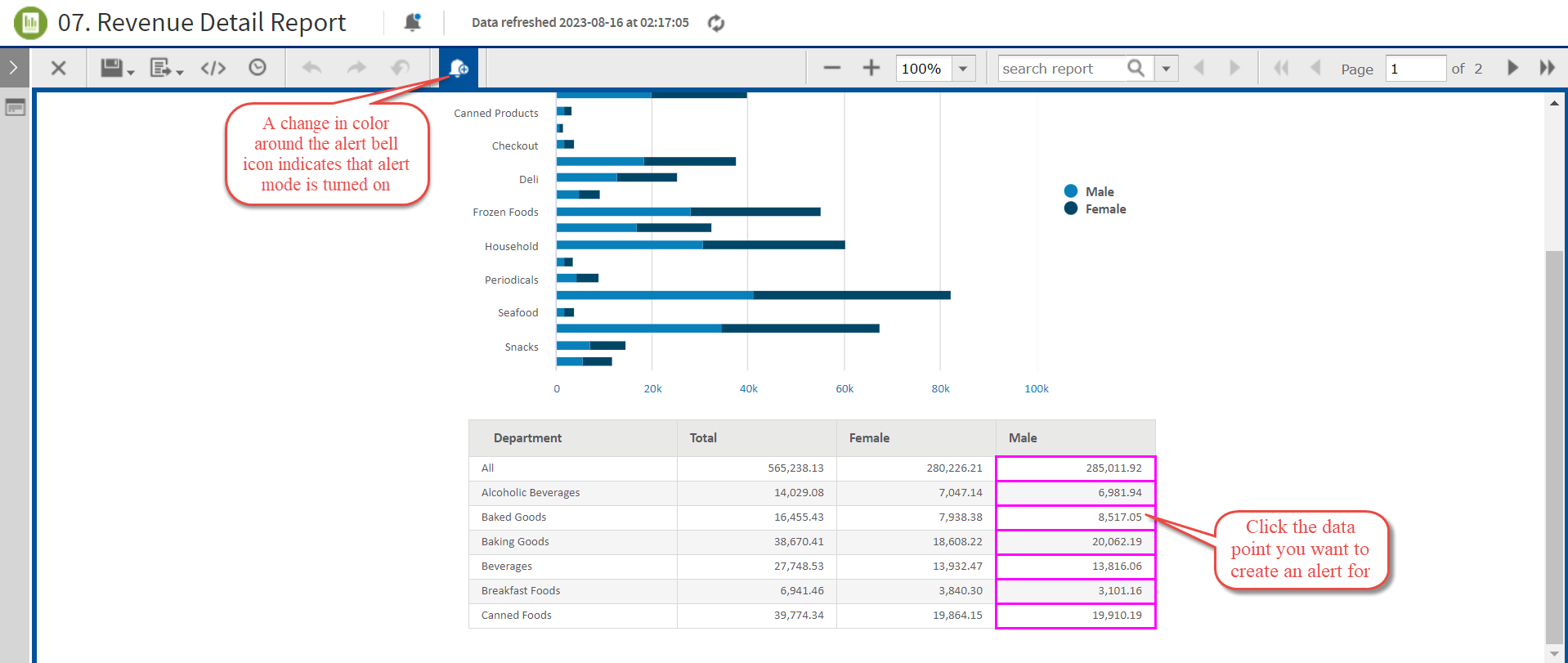The height and width of the screenshot is (663, 1568).
Task: Click the scroll up arrow
Action: (x=1554, y=103)
